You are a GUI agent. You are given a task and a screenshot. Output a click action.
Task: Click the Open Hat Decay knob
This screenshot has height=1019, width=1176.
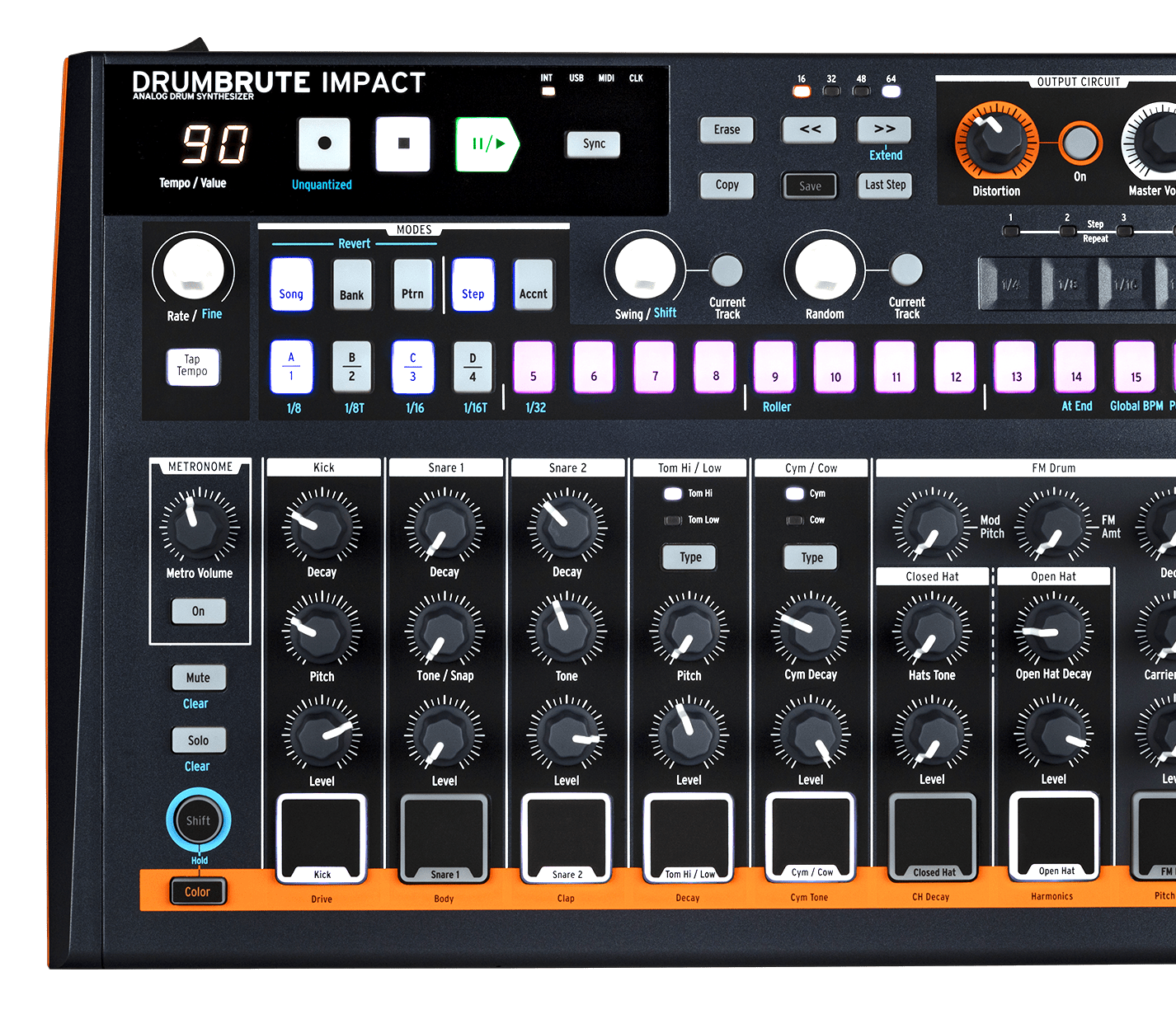pyautogui.click(x=1053, y=631)
